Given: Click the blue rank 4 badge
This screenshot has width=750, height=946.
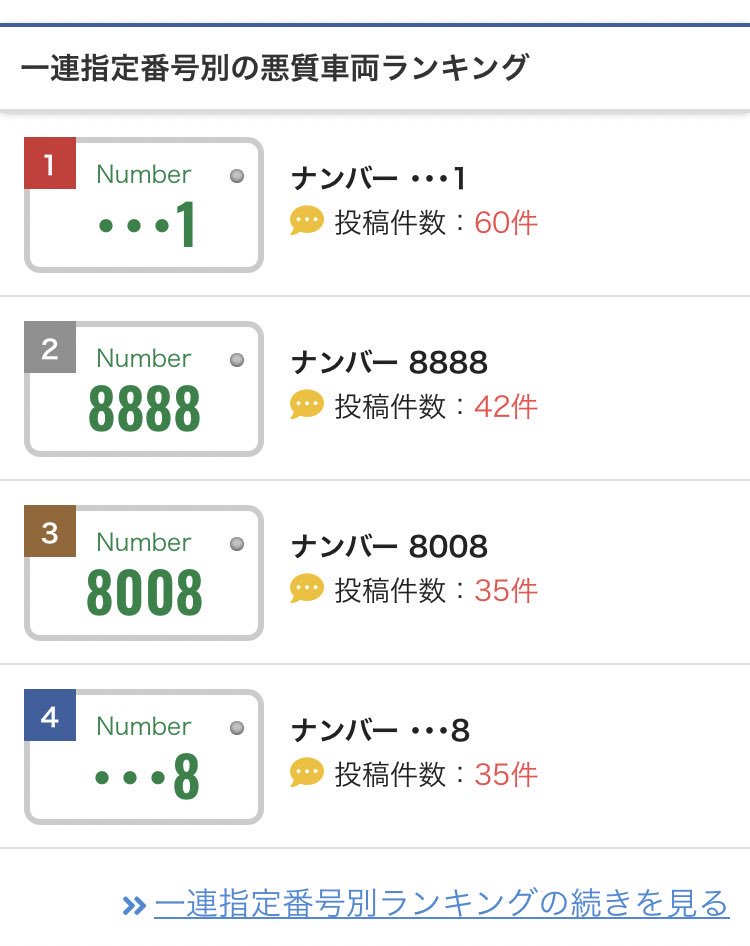Looking at the screenshot, I should [50, 715].
